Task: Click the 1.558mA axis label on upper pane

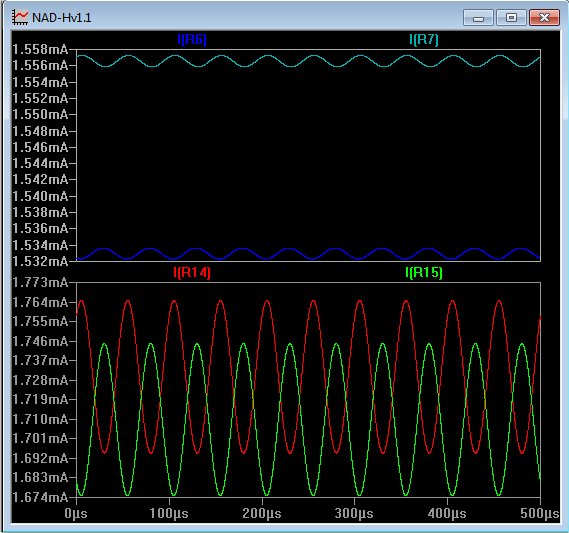Action: [40, 49]
